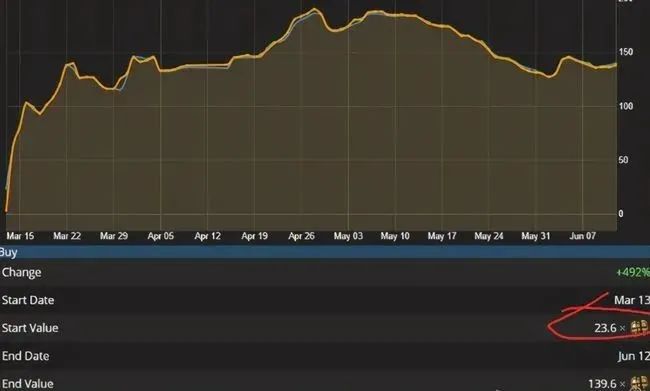
Task: Click the +492% change value
Action: pos(633,272)
